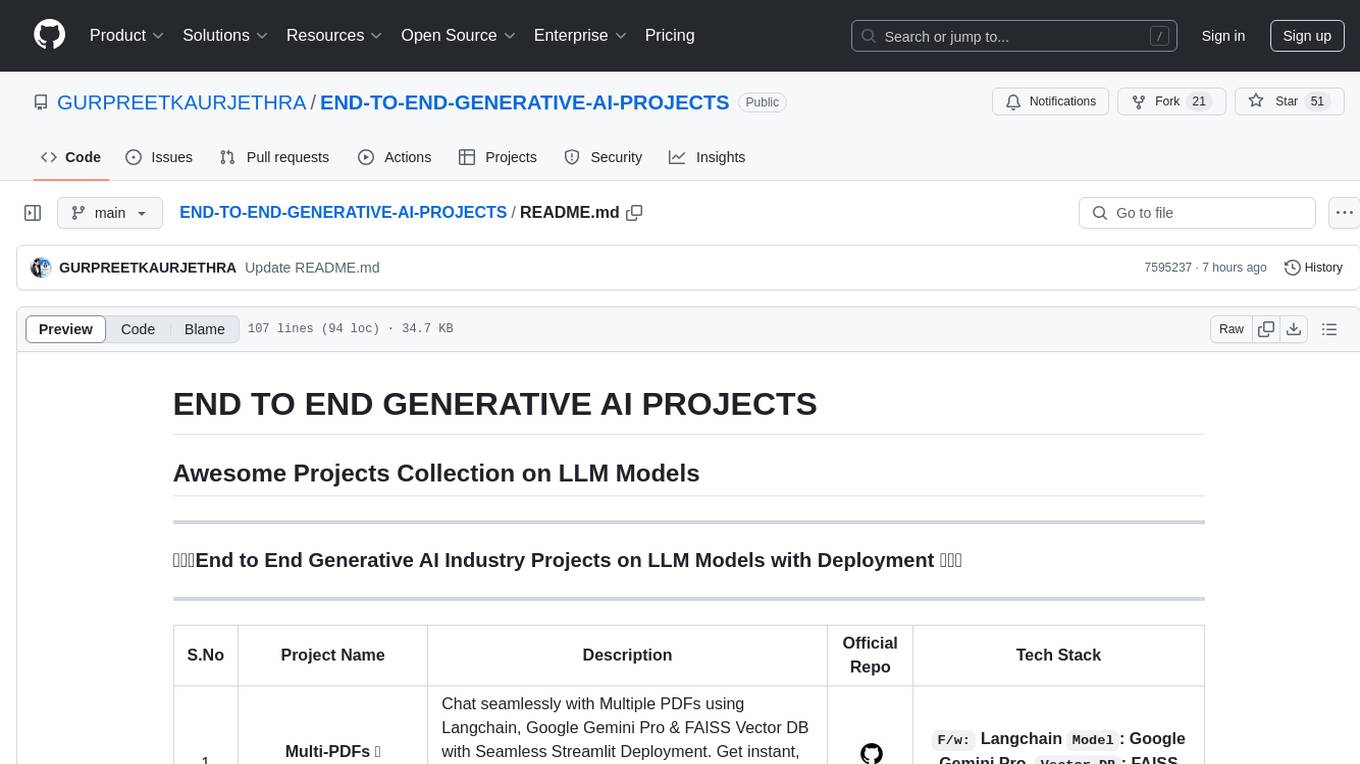The image size is (1360, 764).
Task: Click the '107 lines (94 loc) · 34.7 KB' text
Action: click(x=350, y=329)
